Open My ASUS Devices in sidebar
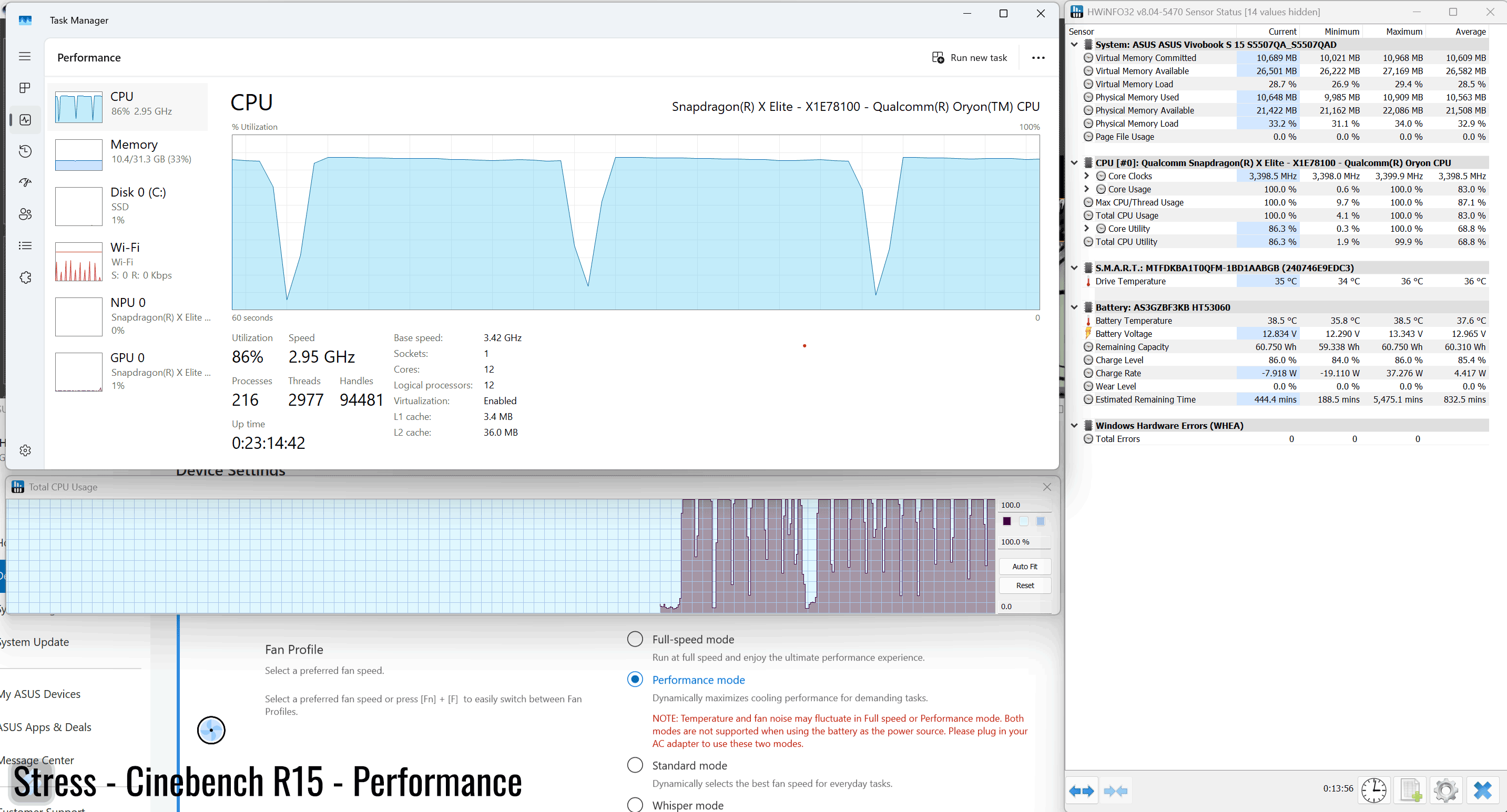The image size is (1507, 812). 40,694
